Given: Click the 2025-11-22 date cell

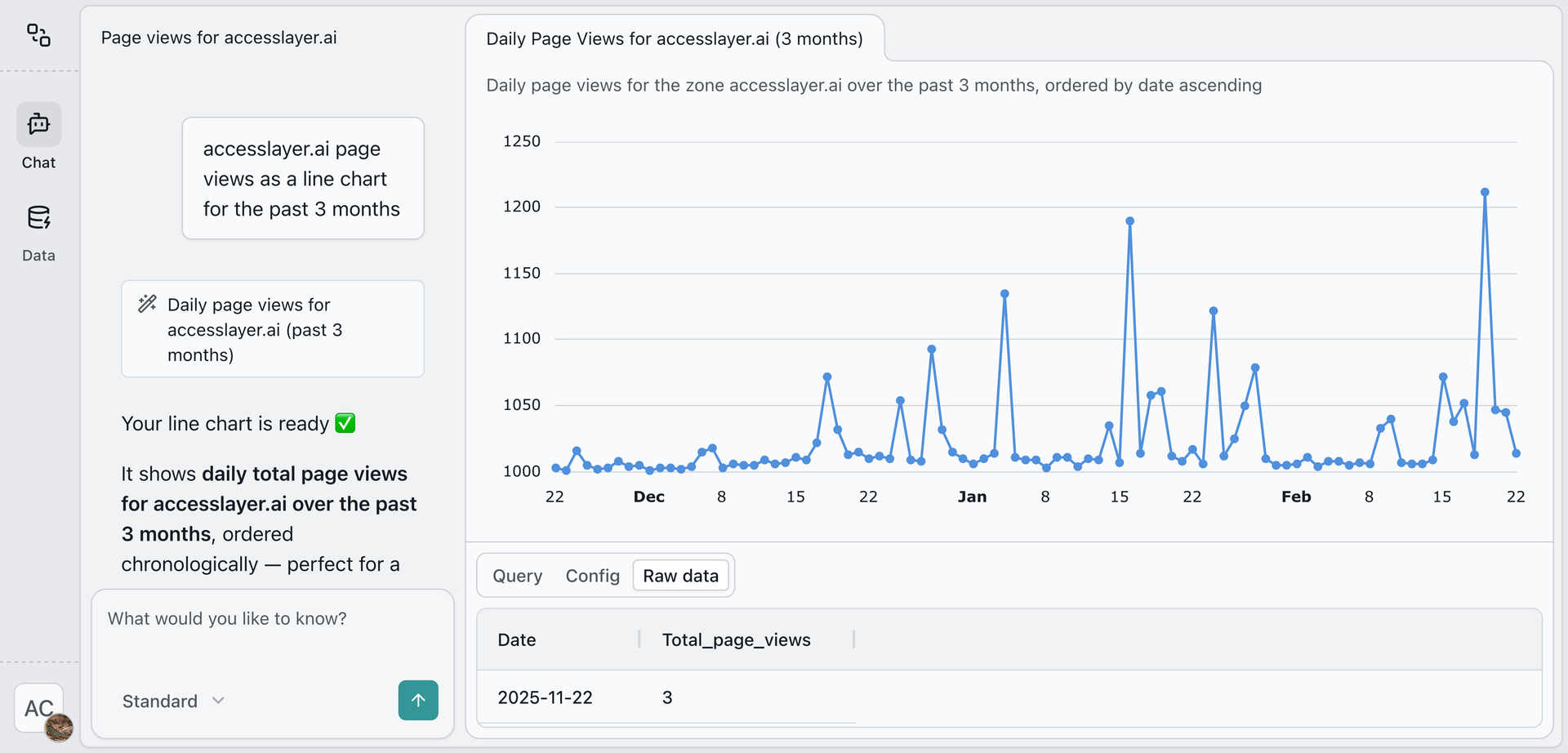Looking at the screenshot, I should tap(545, 697).
